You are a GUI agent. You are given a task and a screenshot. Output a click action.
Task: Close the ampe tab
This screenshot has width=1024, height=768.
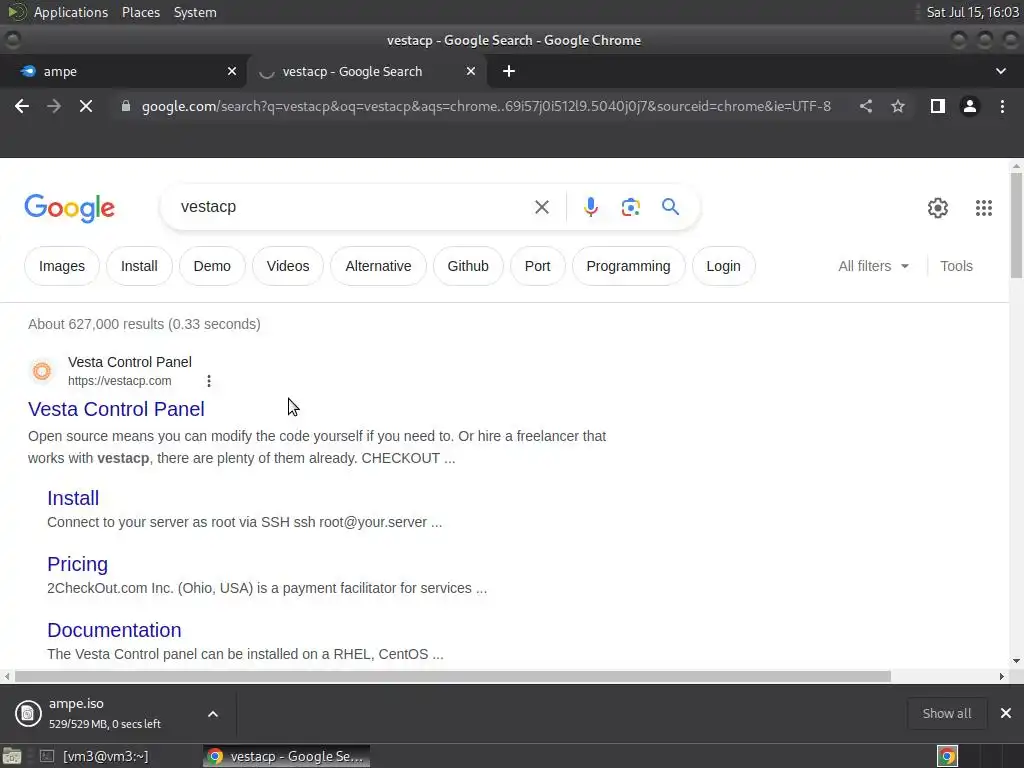pyautogui.click(x=232, y=71)
